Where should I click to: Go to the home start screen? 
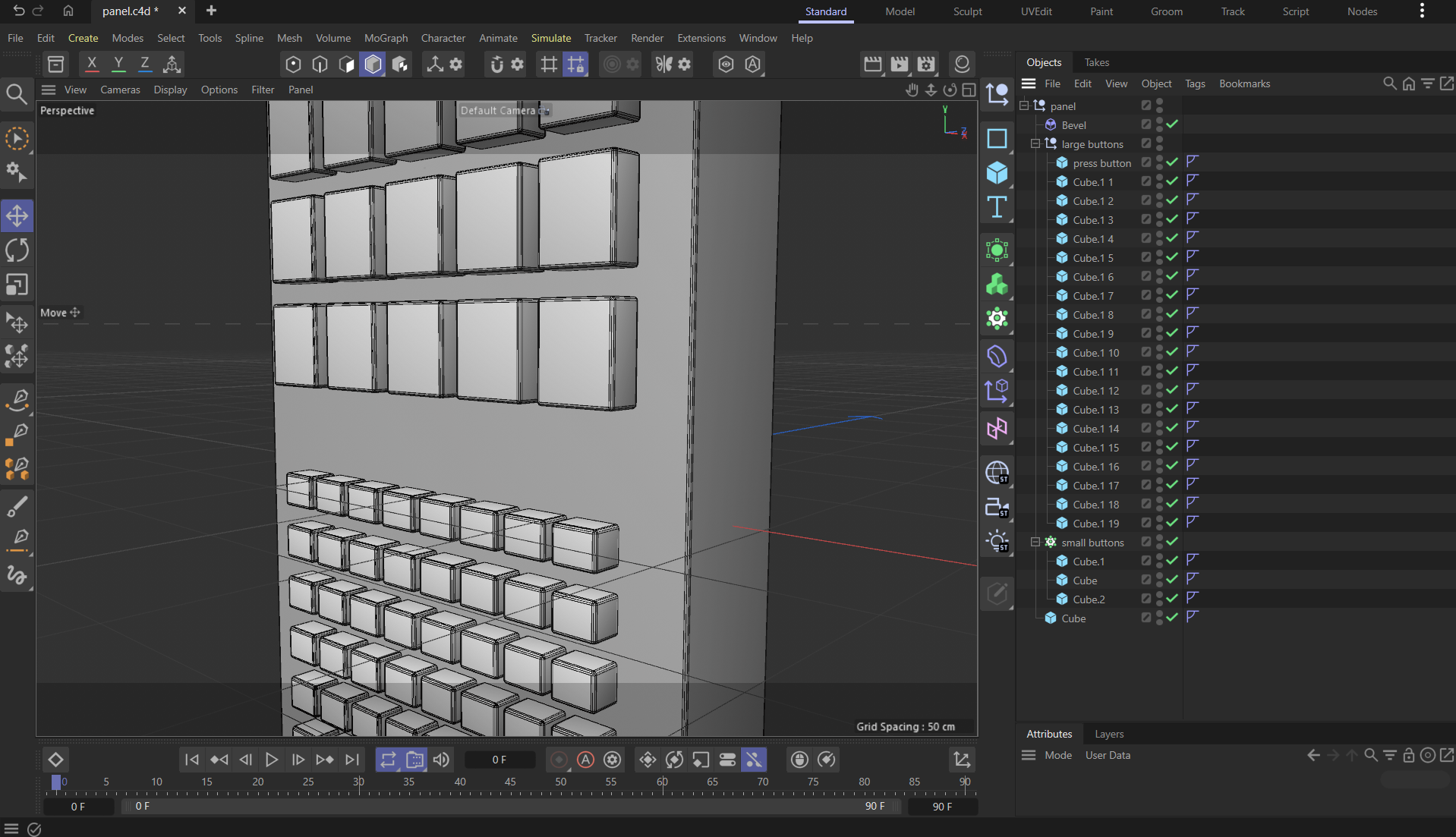tap(68, 11)
